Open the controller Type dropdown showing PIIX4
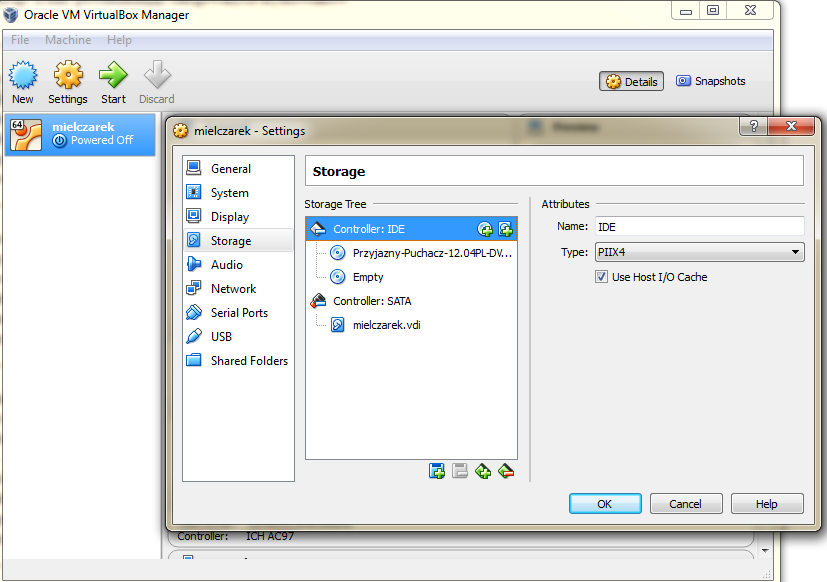 (699, 252)
